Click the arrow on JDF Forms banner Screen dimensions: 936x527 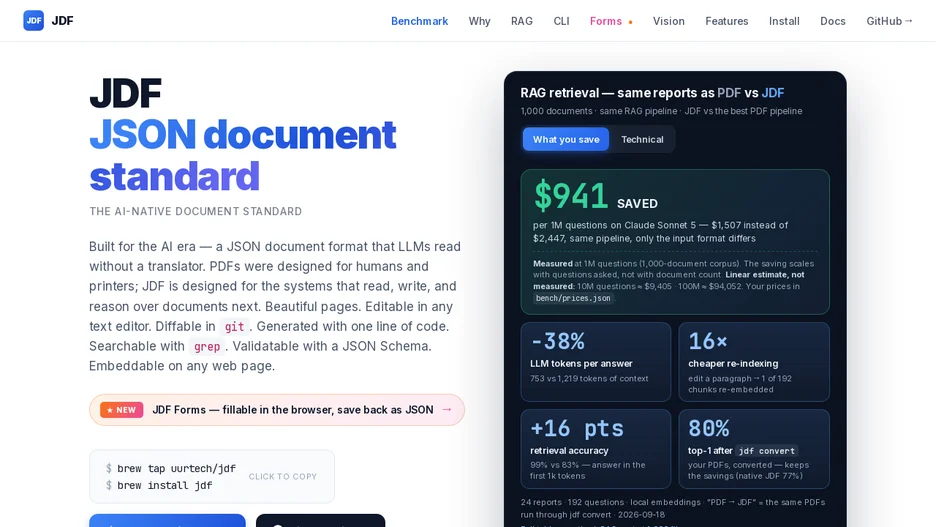point(447,409)
